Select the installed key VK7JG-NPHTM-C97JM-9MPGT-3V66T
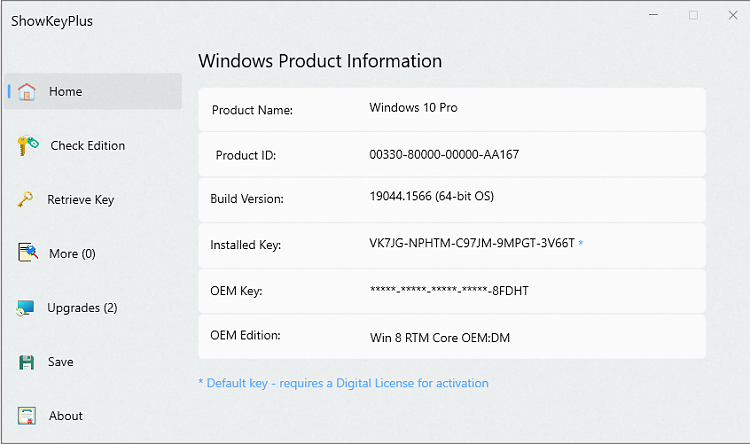Viewport: 750px width, 444px height. (472, 243)
